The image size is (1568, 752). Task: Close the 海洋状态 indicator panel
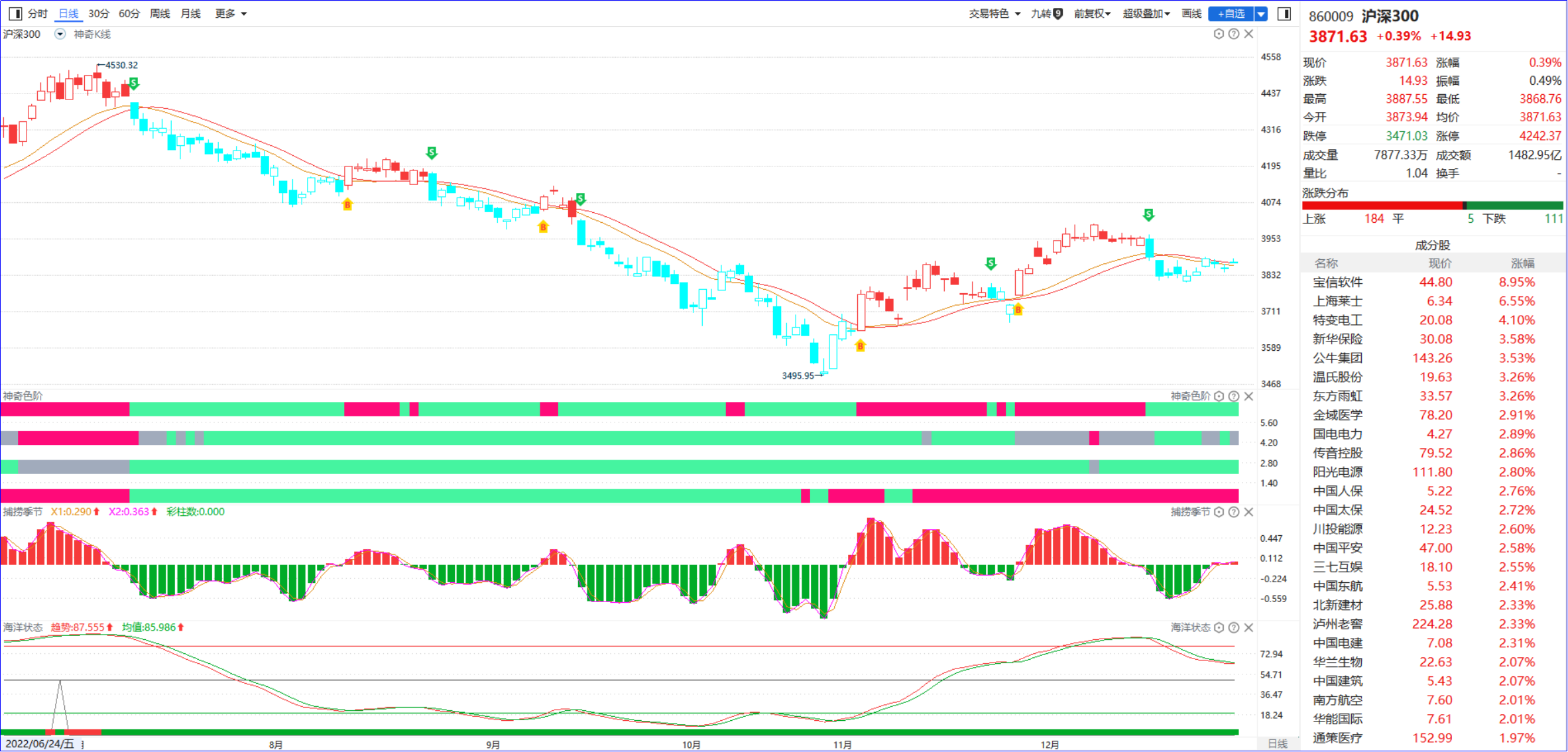(x=1248, y=627)
